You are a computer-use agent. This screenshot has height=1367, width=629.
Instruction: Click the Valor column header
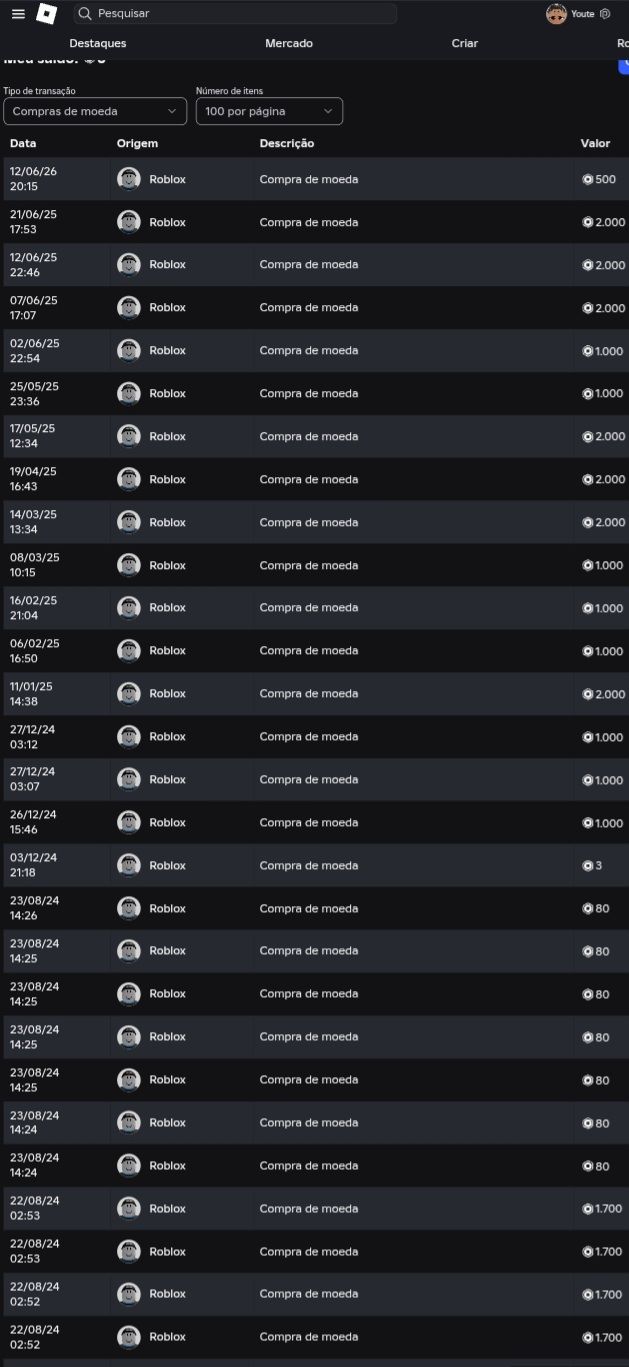[x=595, y=143]
